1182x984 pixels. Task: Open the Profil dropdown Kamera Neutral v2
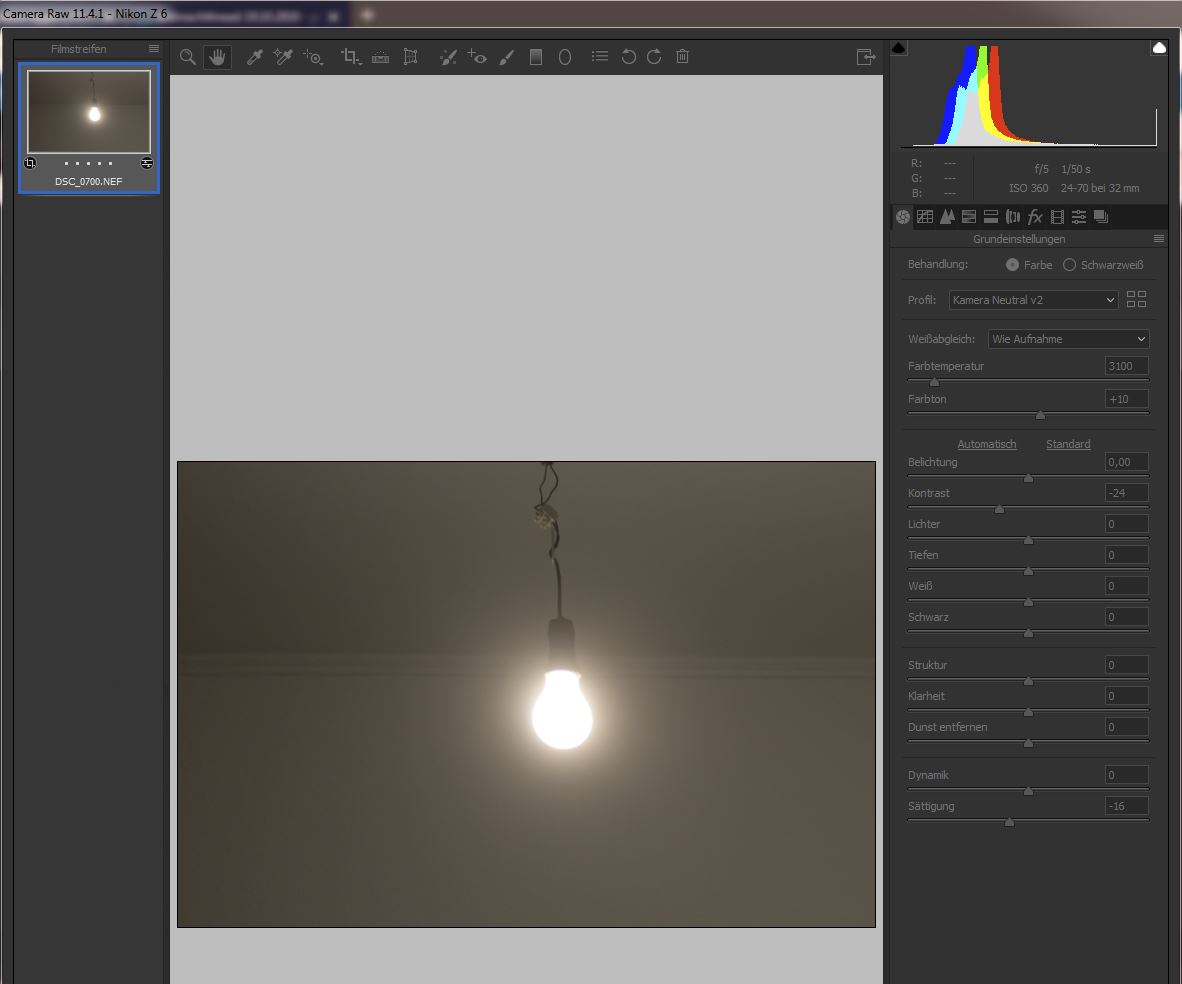pyautogui.click(x=1033, y=300)
